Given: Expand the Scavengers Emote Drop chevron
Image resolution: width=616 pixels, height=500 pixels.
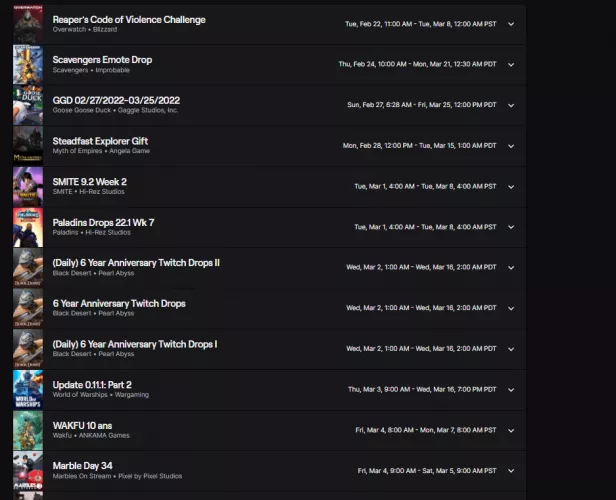Looking at the screenshot, I should 511,64.
